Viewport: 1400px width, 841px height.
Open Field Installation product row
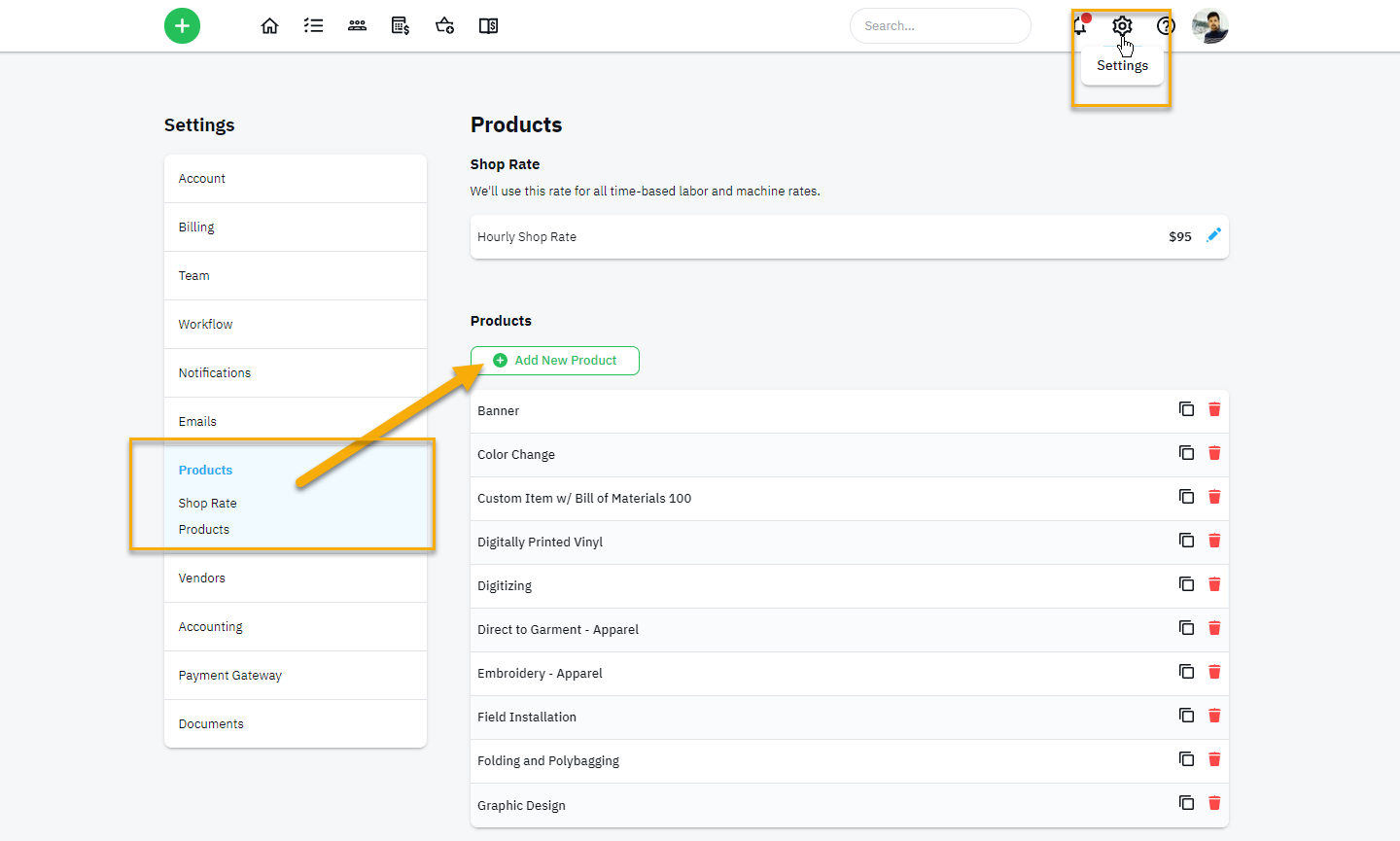(x=850, y=718)
